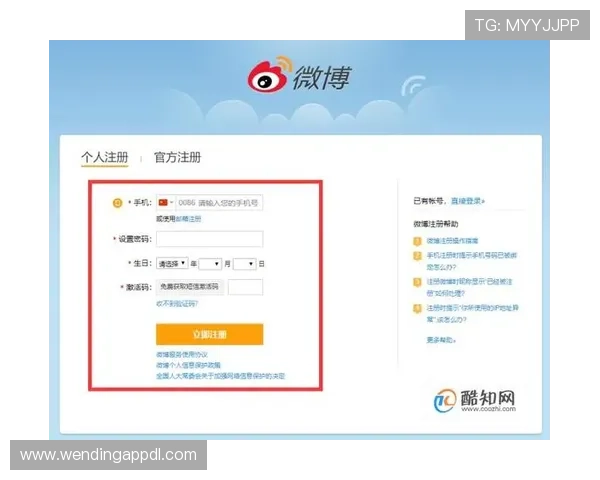Focus the 手机 phone number field
Viewport: 600px width, 480px height.
(219, 202)
